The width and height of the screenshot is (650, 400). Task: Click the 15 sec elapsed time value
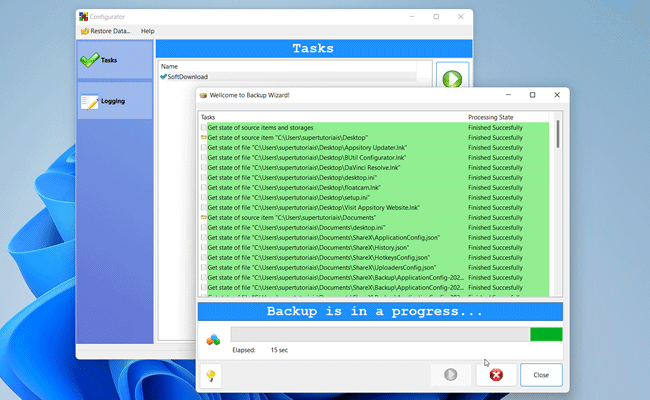coord(279,350)
